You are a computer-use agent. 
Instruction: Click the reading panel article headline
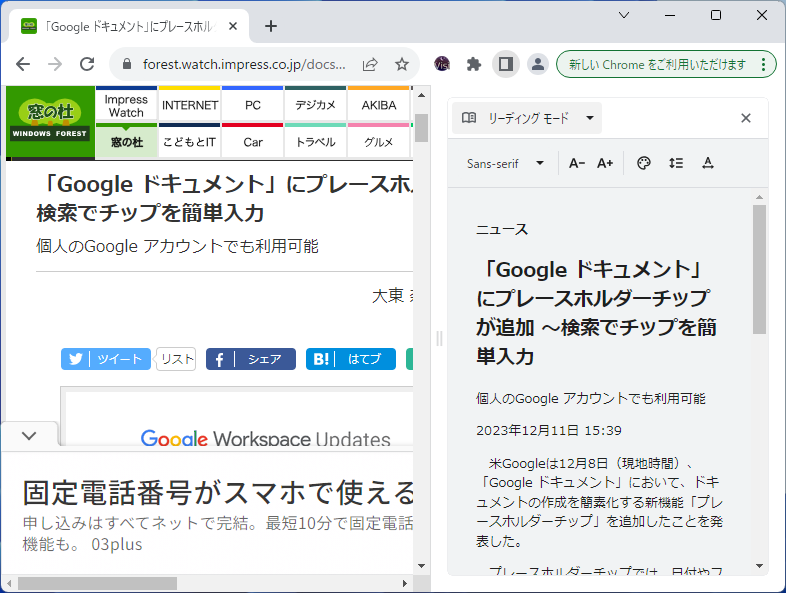[x=597, y=313]
